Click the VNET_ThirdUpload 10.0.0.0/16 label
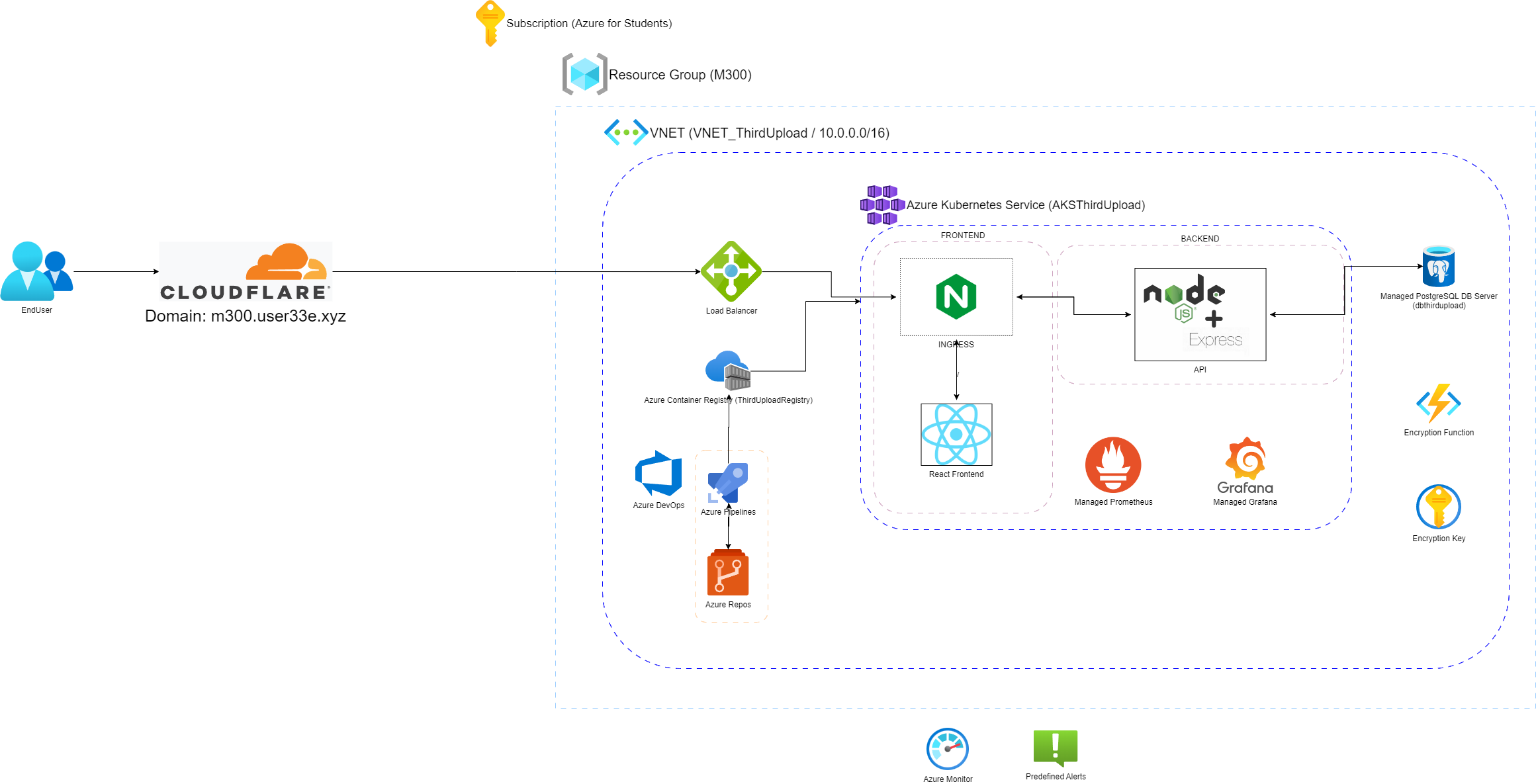 (770, 133)
